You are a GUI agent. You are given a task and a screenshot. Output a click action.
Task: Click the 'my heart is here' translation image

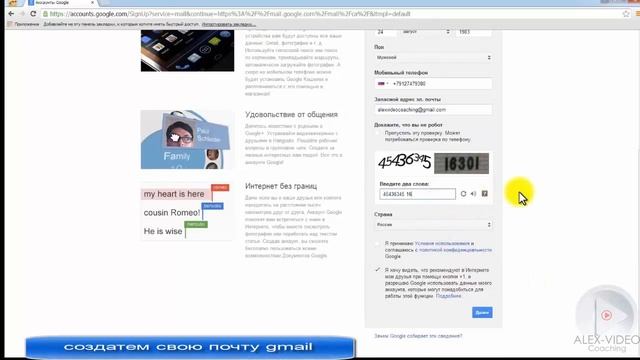point(187,211)
